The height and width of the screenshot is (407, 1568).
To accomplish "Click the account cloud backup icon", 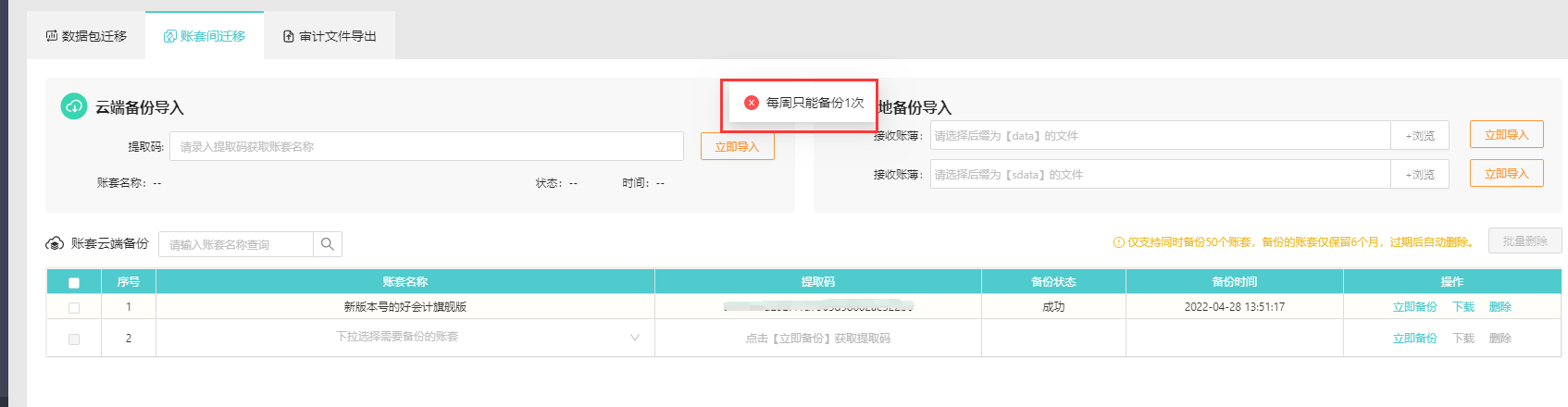I will [55, 244].
